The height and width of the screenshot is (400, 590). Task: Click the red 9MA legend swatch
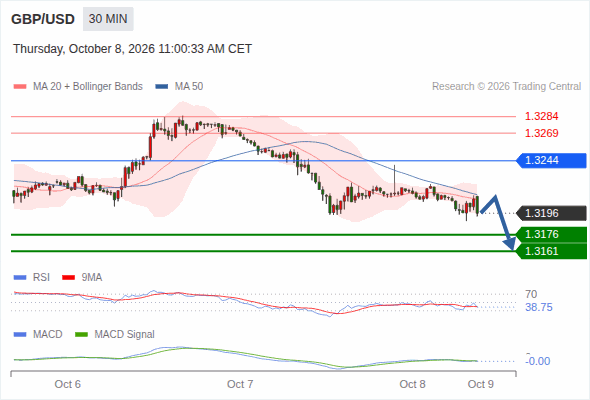pyautogui.click(x=68, y=278)
